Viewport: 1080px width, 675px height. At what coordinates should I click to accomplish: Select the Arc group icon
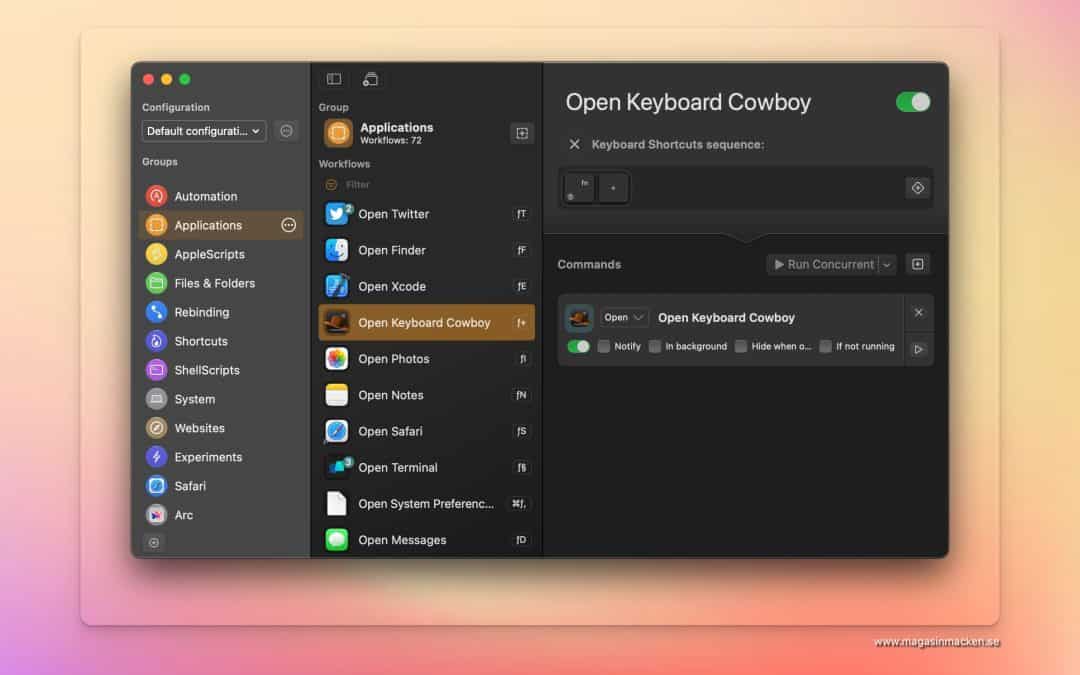(156, 515)
